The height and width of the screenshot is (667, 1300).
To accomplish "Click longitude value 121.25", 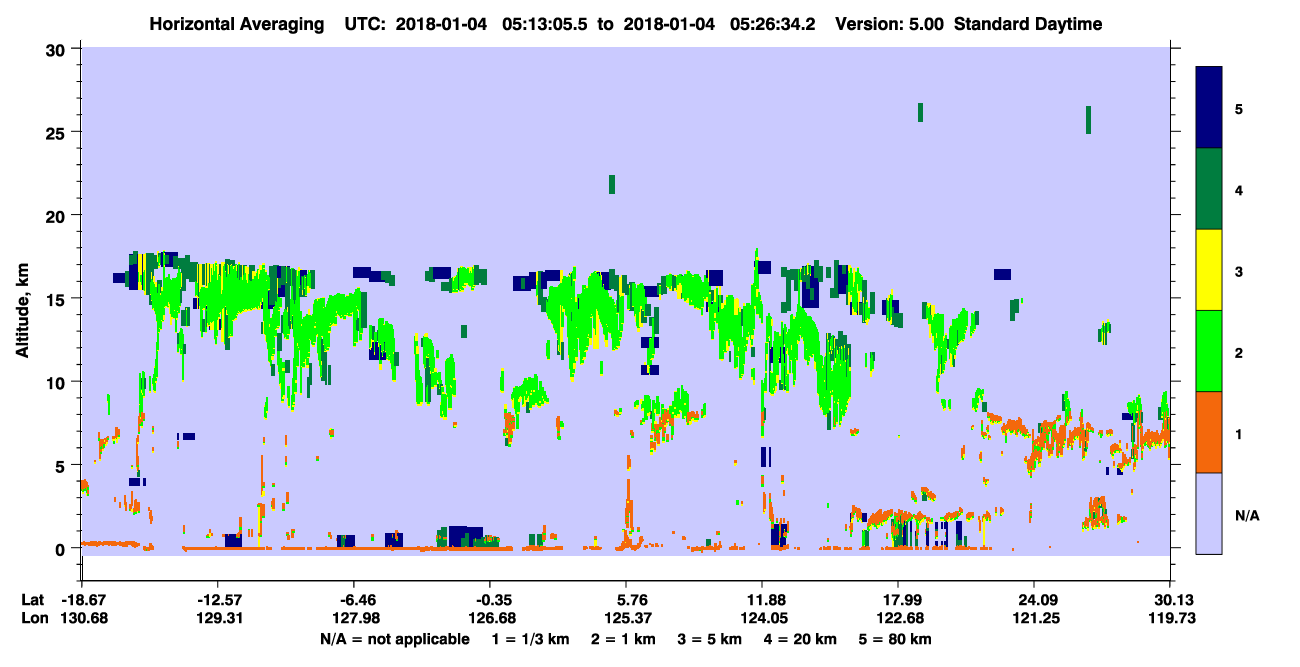I will (1034, 619).
